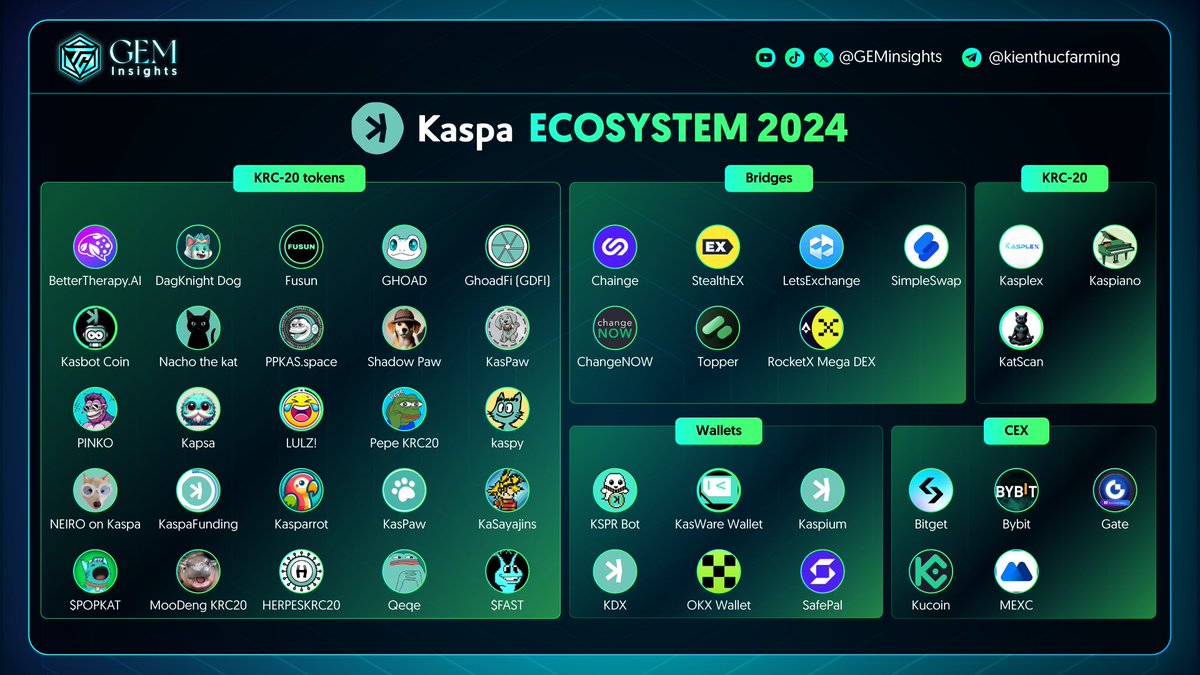This screenshot has width=1200, height=675.
Task: Open the ChangeNOW icon
Action: point(615,328)
